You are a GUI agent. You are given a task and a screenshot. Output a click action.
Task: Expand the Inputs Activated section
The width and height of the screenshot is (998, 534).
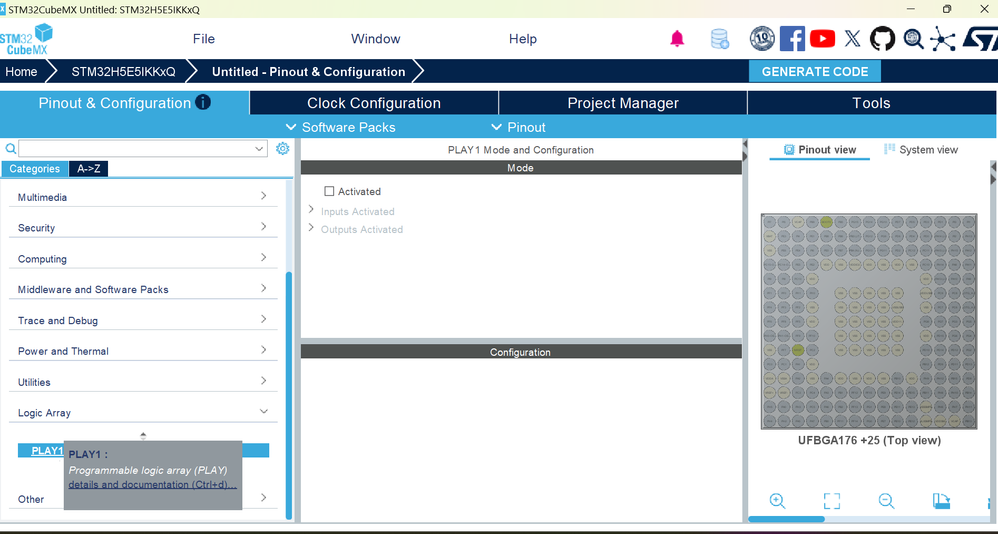[311, 209]
